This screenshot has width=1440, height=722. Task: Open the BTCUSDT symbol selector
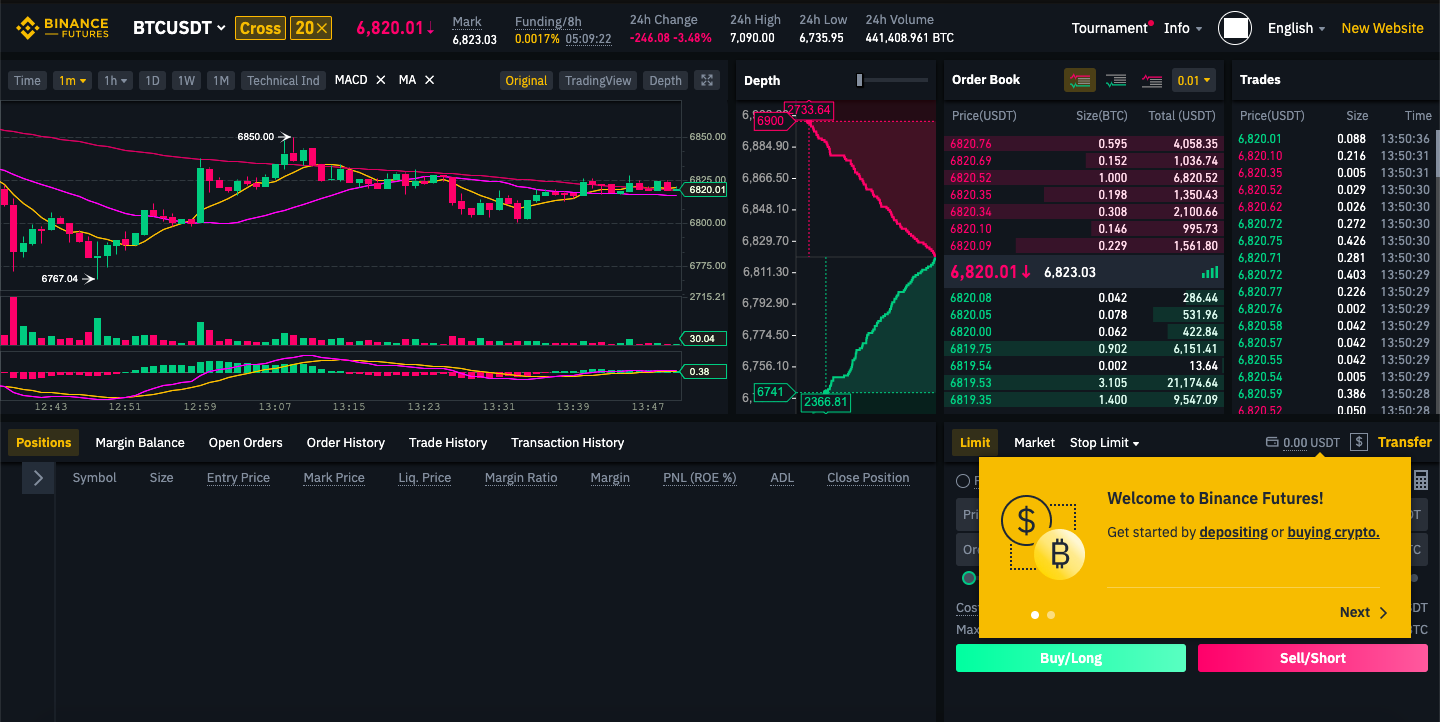[179, 28]
